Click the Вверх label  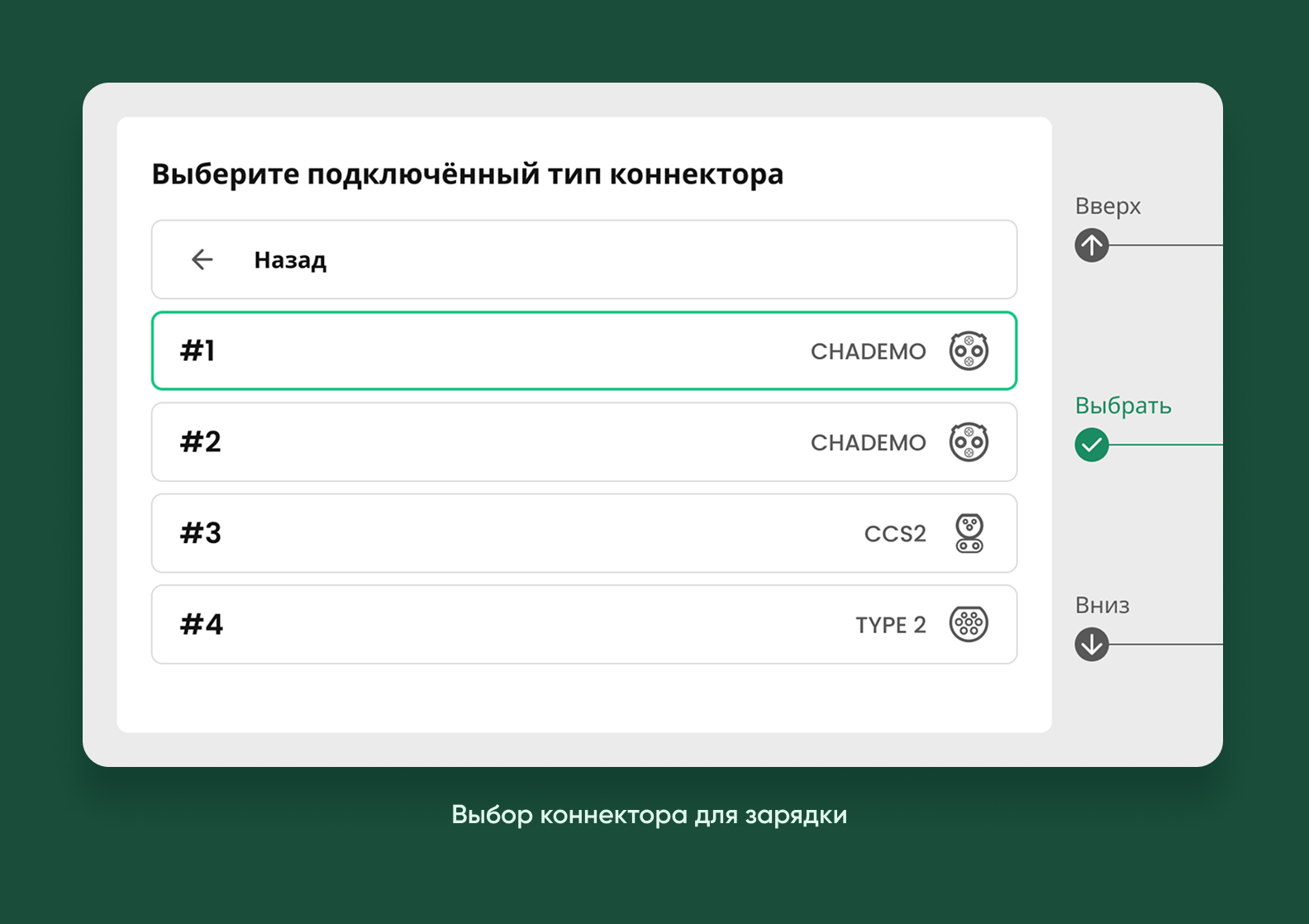click(1107, 207)
